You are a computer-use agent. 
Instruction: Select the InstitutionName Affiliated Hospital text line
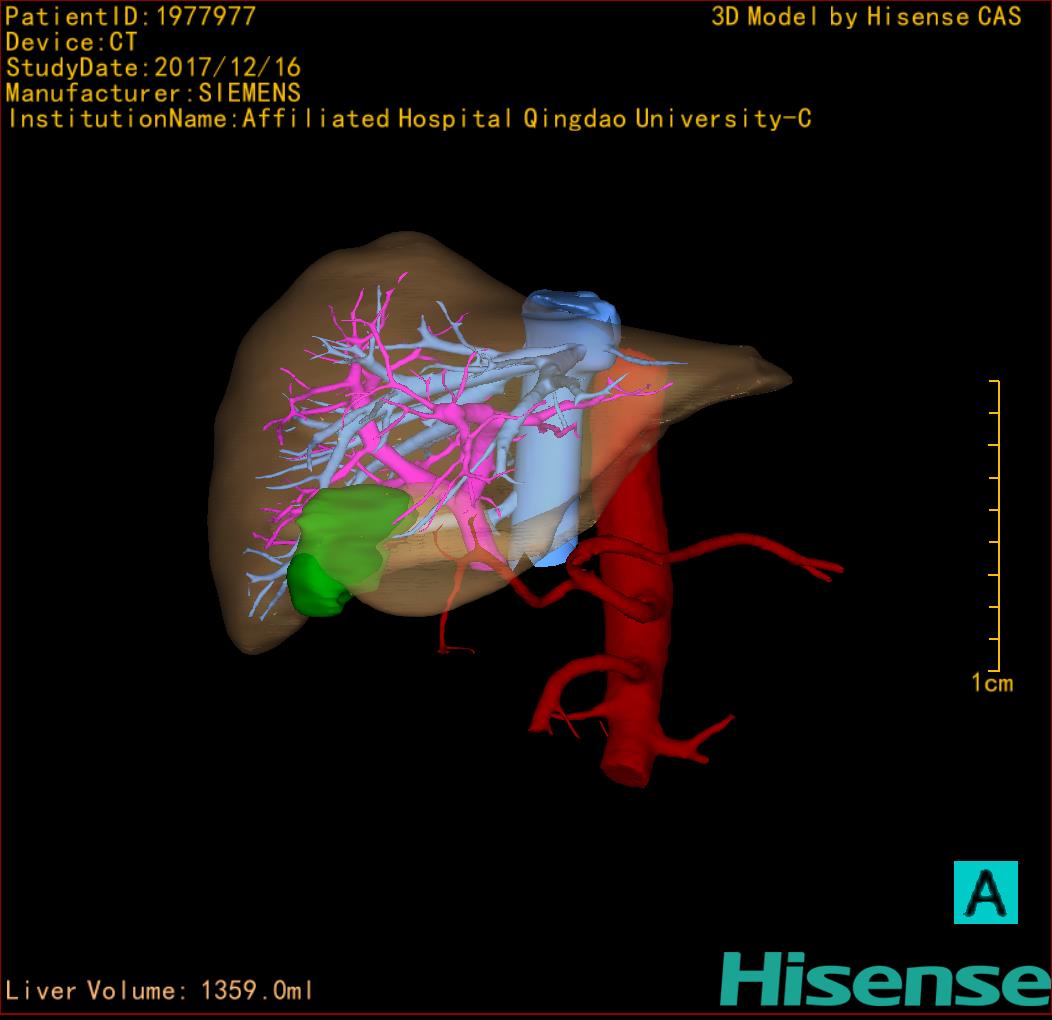click(409, 119)
